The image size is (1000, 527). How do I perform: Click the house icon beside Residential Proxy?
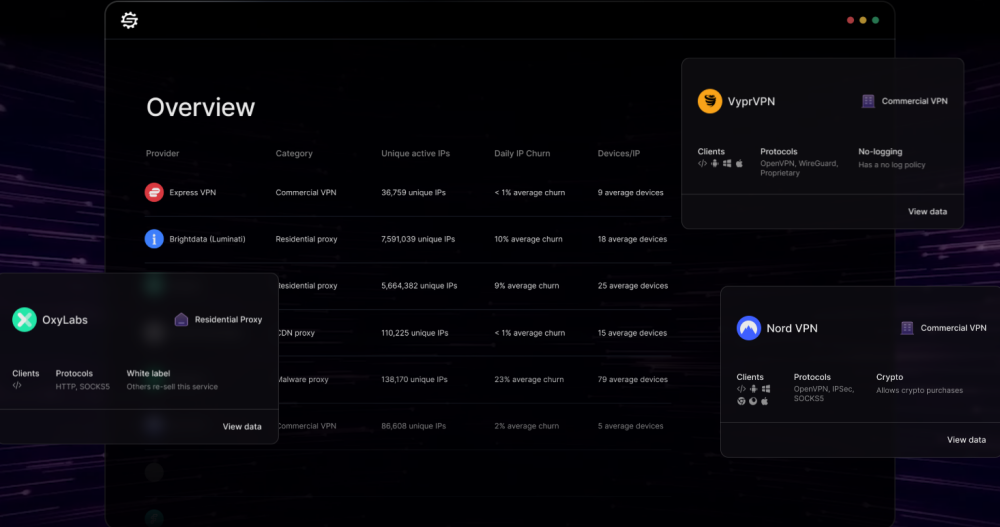181,320
